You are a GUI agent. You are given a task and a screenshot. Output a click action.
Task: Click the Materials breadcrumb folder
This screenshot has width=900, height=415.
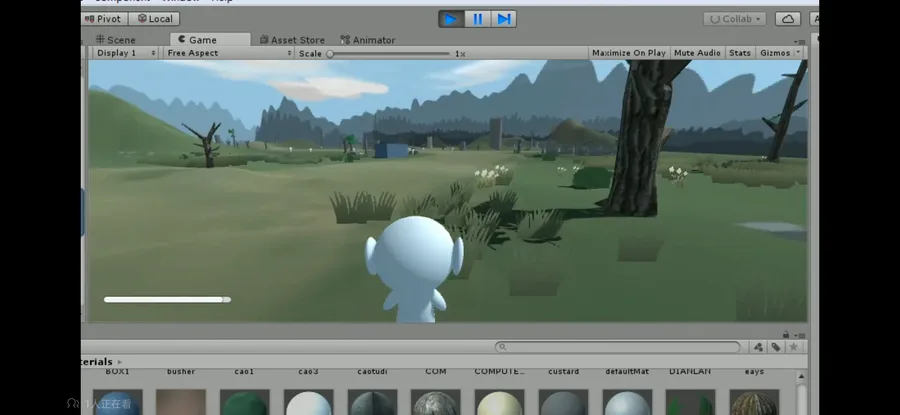[x=96, y=362]
